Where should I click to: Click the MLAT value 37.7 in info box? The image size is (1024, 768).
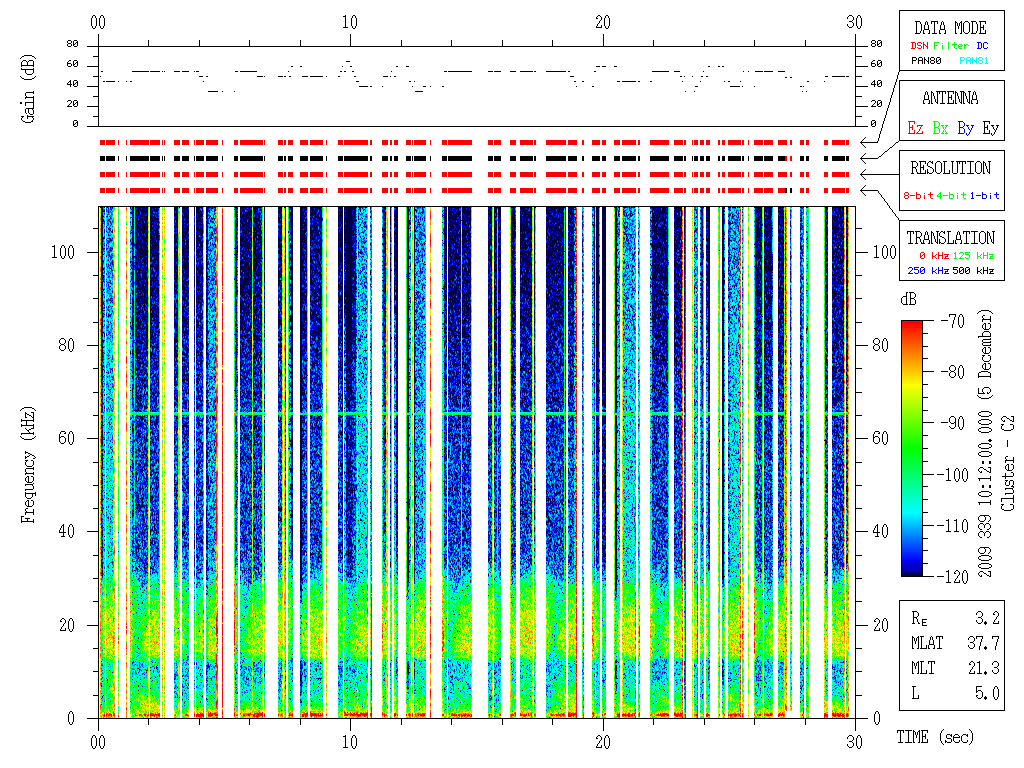986,642
